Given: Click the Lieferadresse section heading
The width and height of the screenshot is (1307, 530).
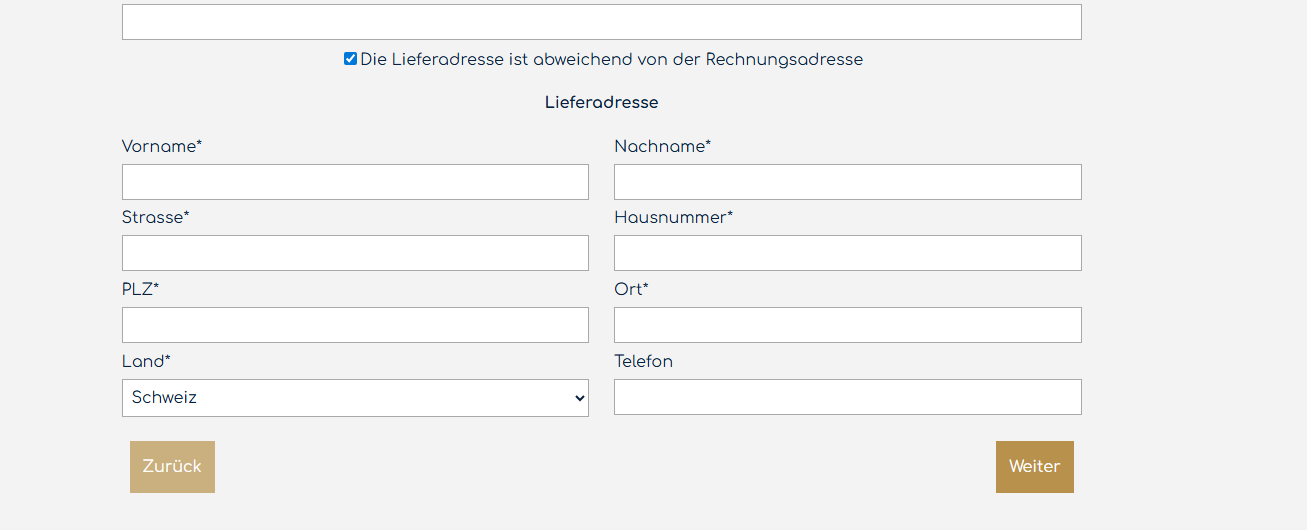Looking at the screenshot, I should [601, 103].
